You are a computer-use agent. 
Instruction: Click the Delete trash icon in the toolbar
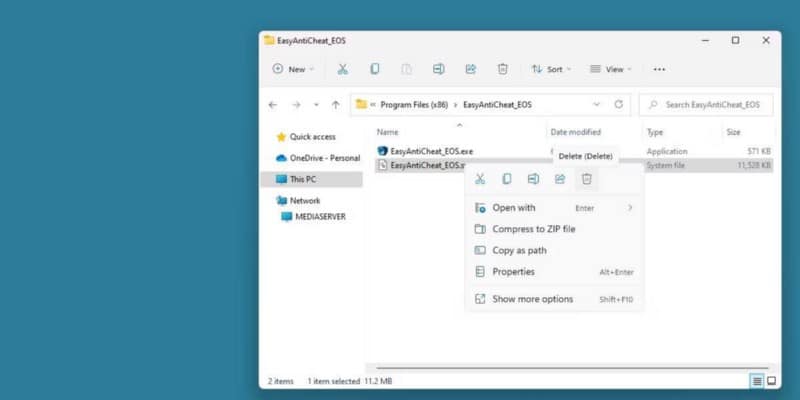pos(503,69)
